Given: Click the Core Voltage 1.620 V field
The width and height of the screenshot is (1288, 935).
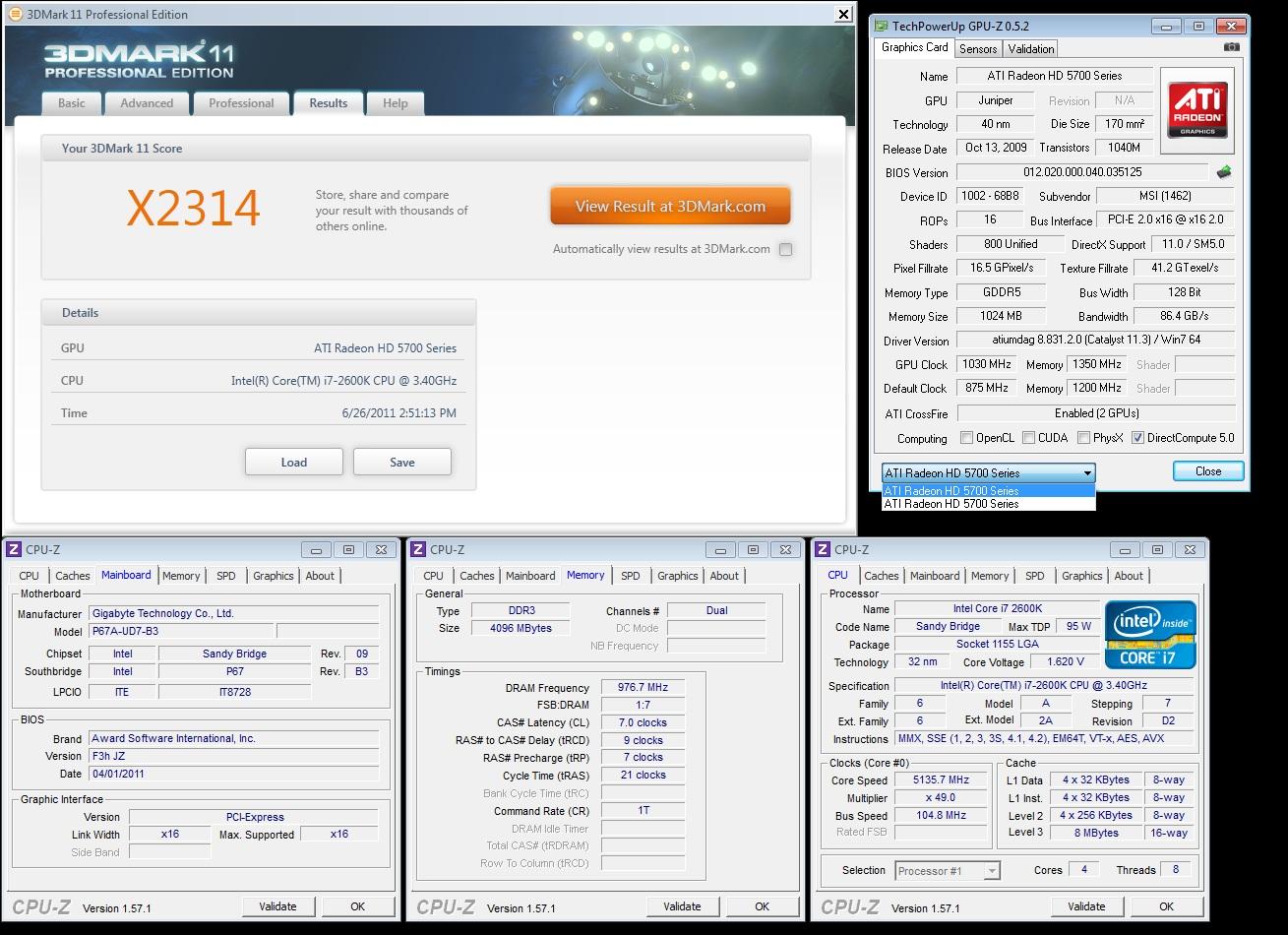Looking at the screenshot, I should 1066,662.
